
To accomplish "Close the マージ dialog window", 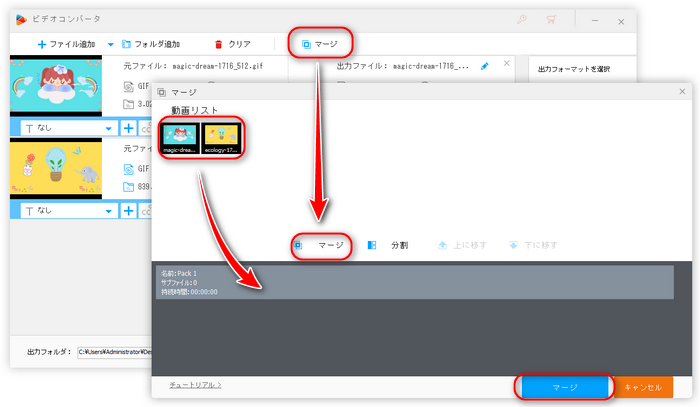I will click(x=682, y=91).
